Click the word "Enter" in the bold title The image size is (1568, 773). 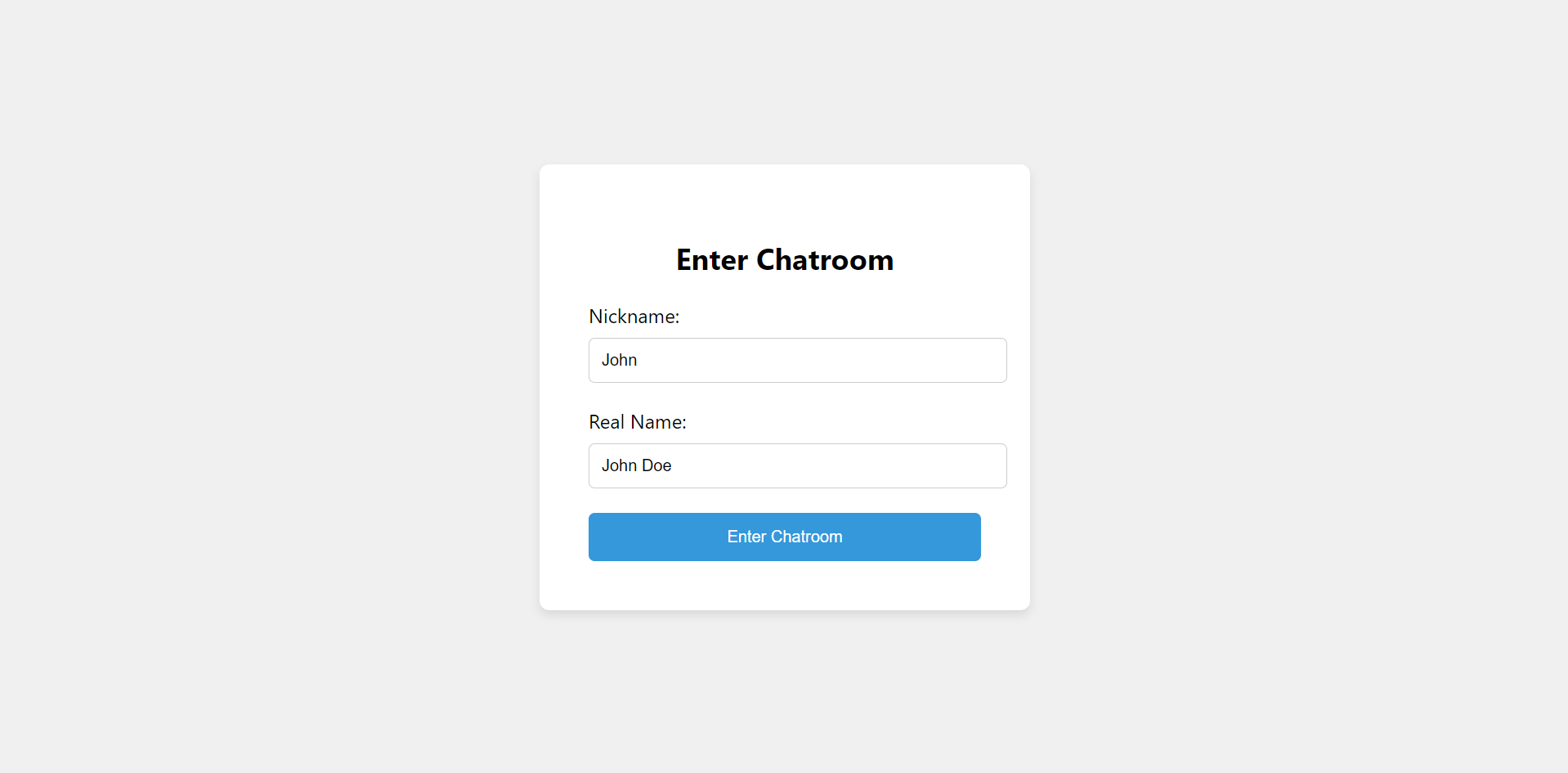711,260
